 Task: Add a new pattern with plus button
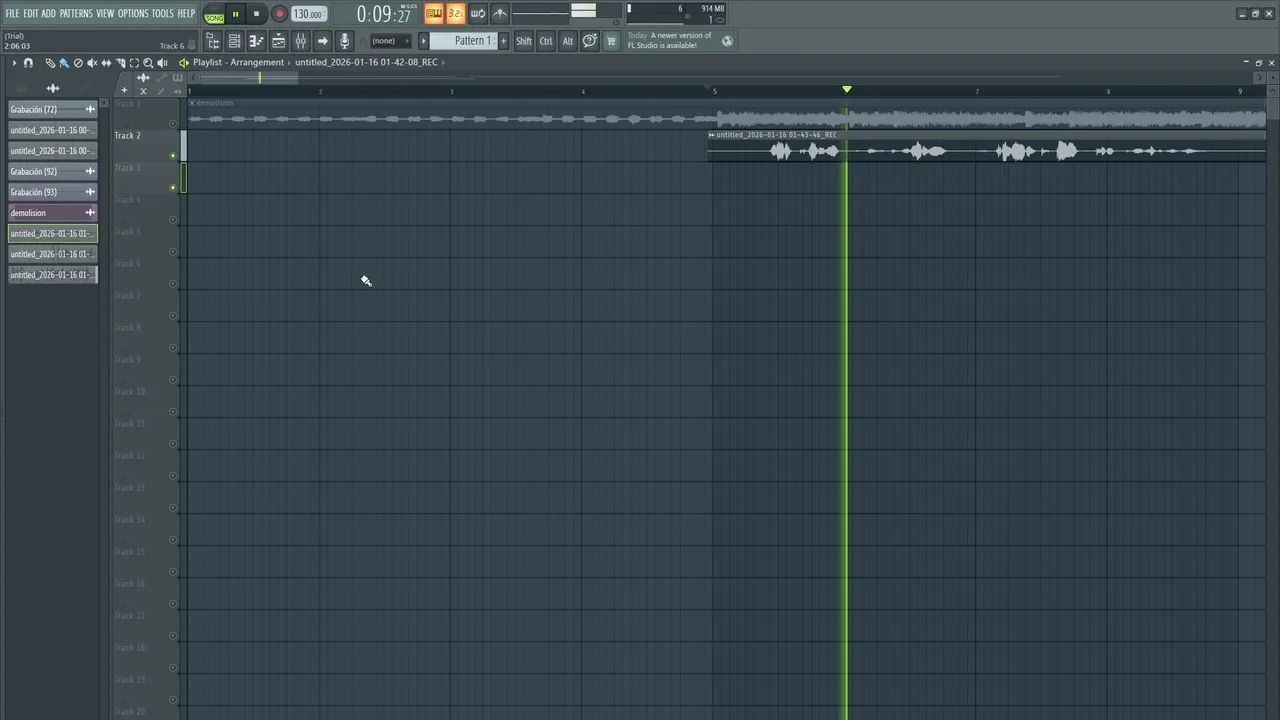click(x=503, y=41)
